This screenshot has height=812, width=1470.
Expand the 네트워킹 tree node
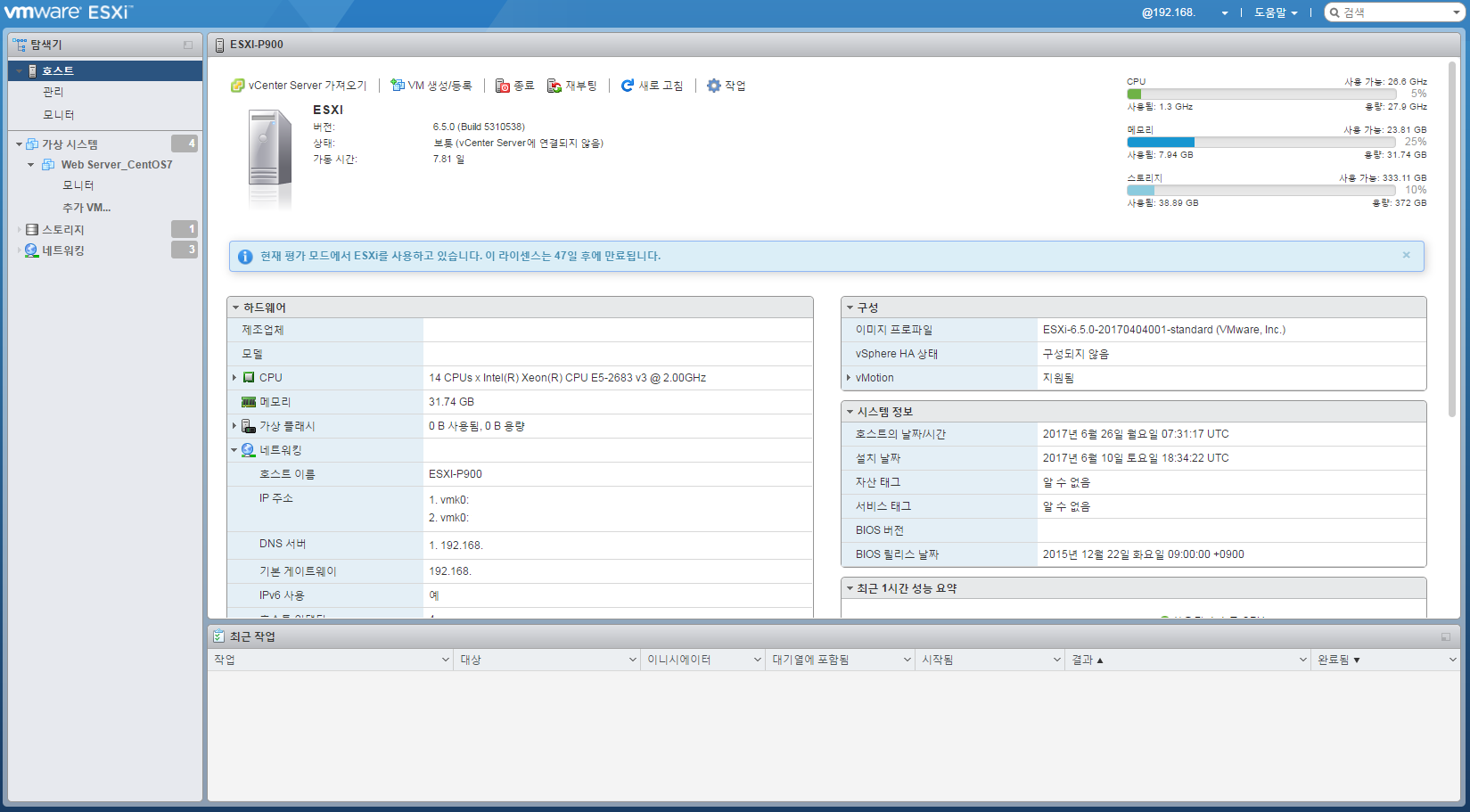coord(19,250)
